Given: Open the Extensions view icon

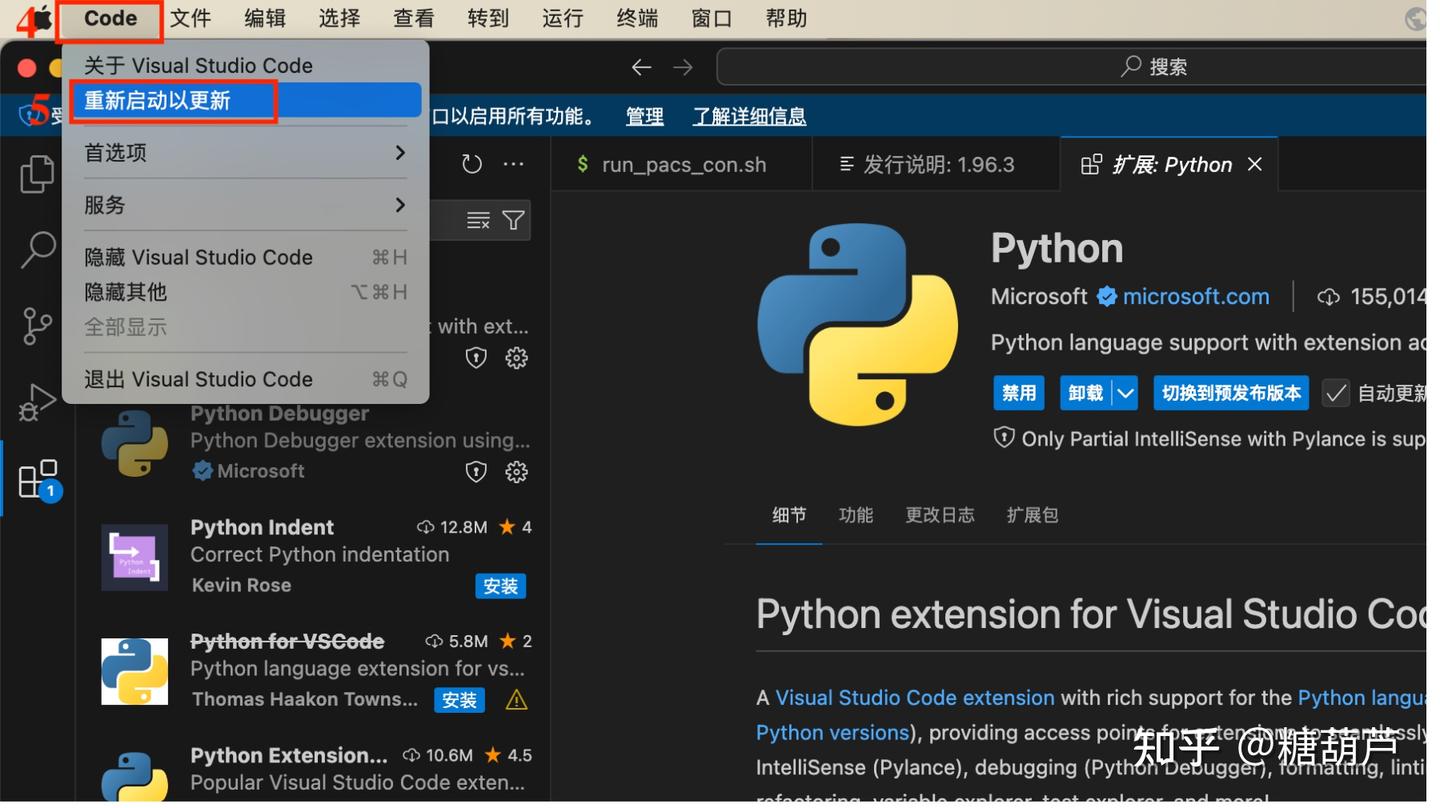Looking at the screenshot, I should (x=39, y=480).
